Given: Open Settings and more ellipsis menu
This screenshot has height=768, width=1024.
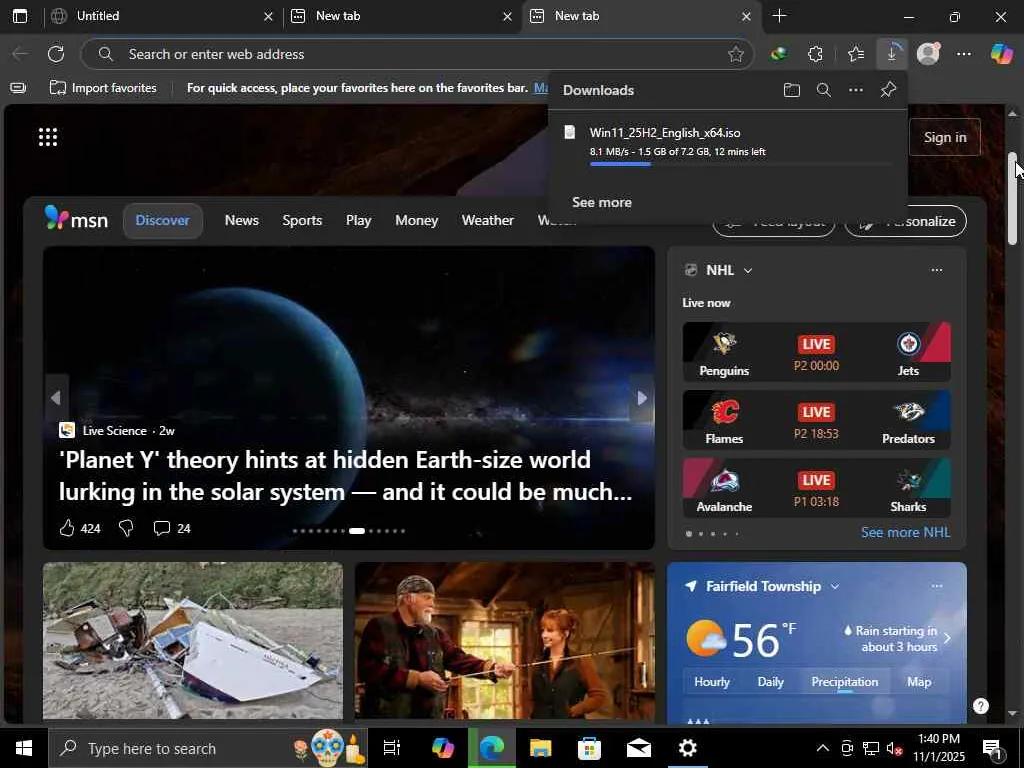Looking at the screenshot, I should [x=964, y=54].
